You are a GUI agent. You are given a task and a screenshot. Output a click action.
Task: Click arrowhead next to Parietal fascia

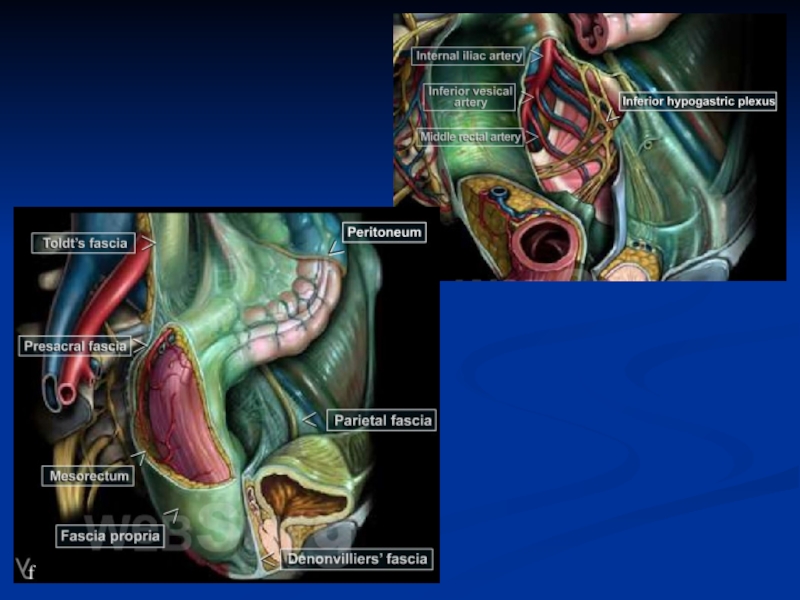pyautogui.click(x=311, y=418)
